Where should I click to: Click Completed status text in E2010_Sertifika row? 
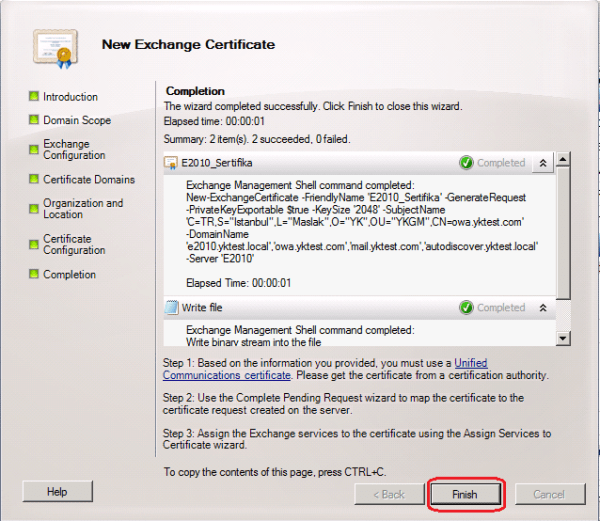[501, 163]
